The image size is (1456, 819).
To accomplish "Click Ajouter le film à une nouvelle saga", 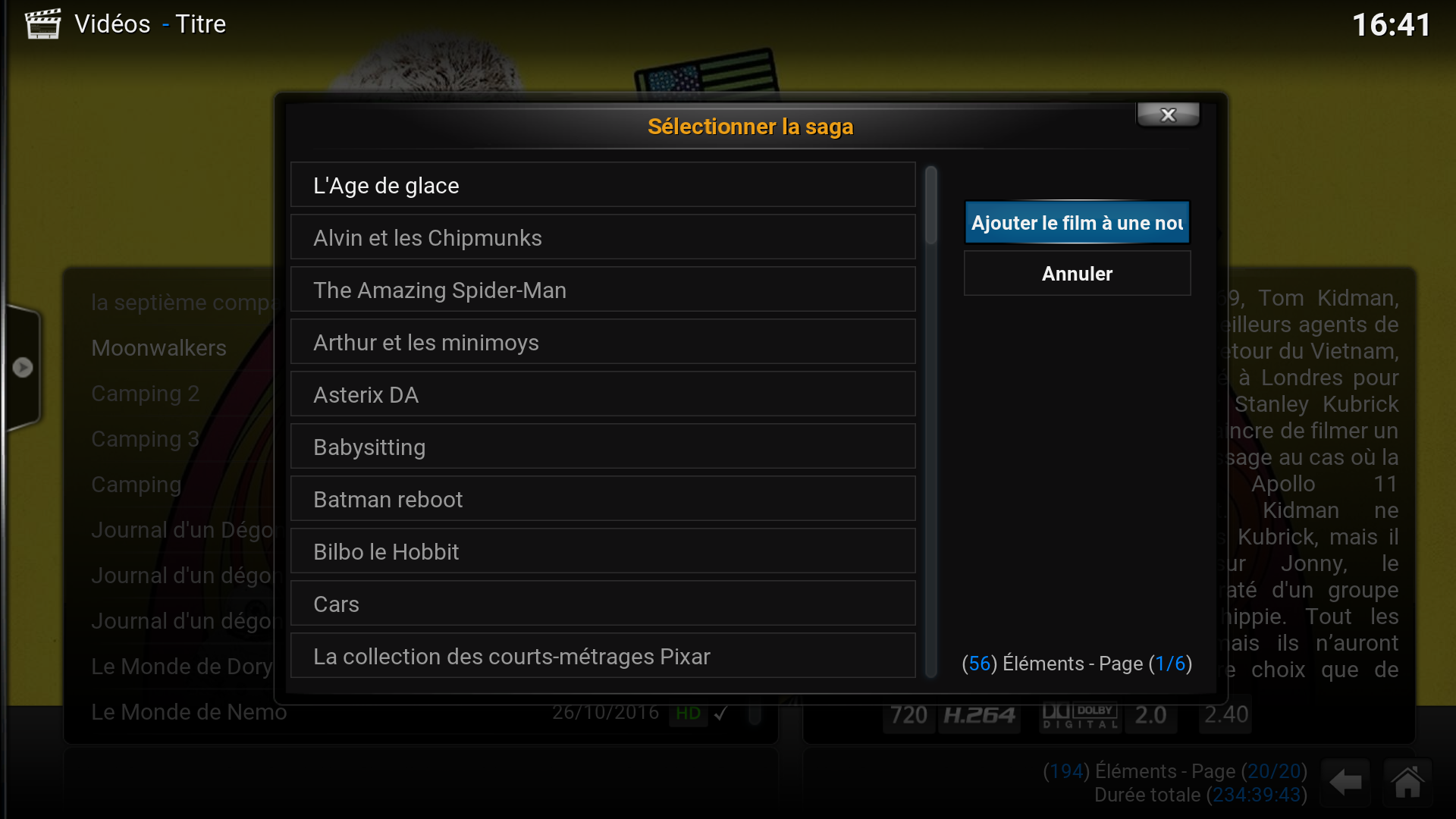I will [1077, 222].
